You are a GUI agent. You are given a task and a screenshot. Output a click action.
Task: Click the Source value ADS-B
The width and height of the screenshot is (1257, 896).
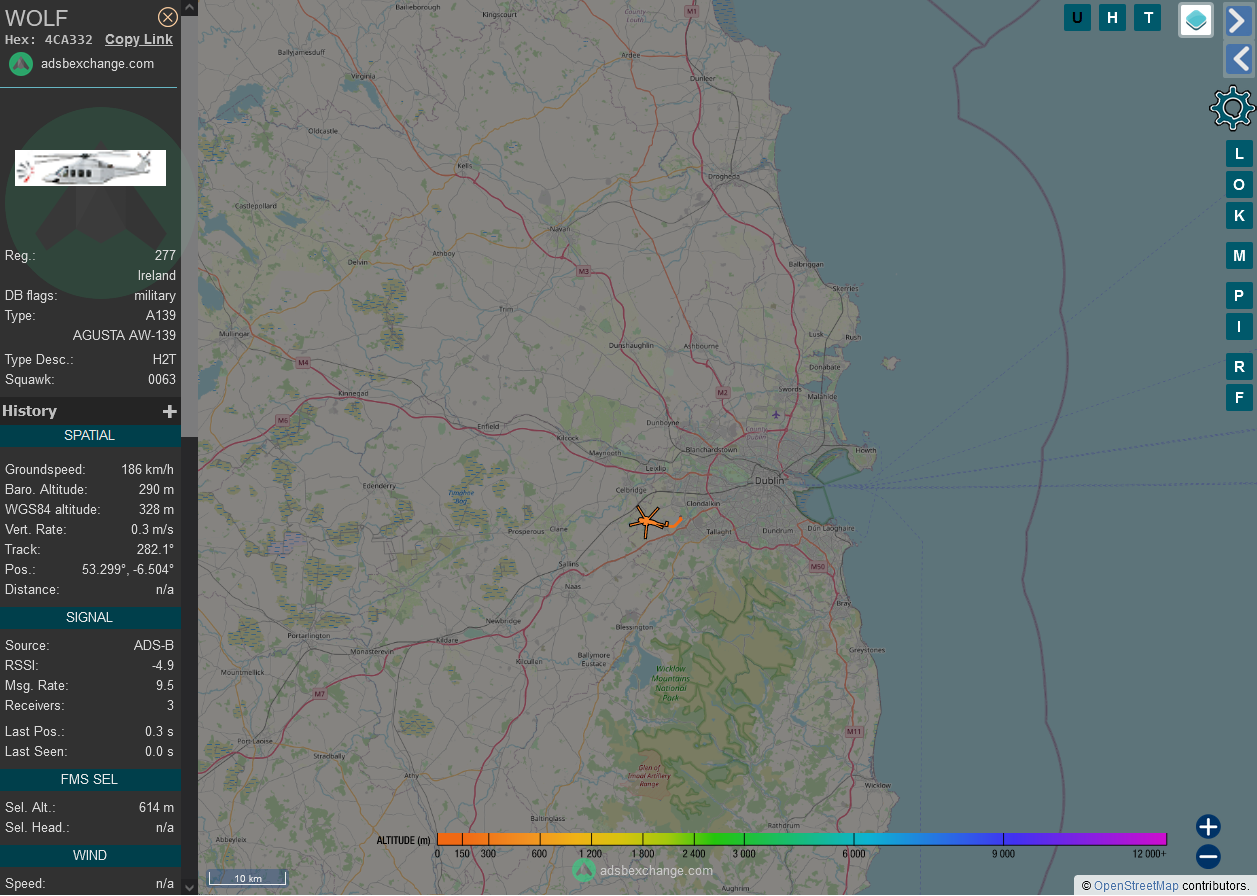pyautogui.click(x=154, y=646)
